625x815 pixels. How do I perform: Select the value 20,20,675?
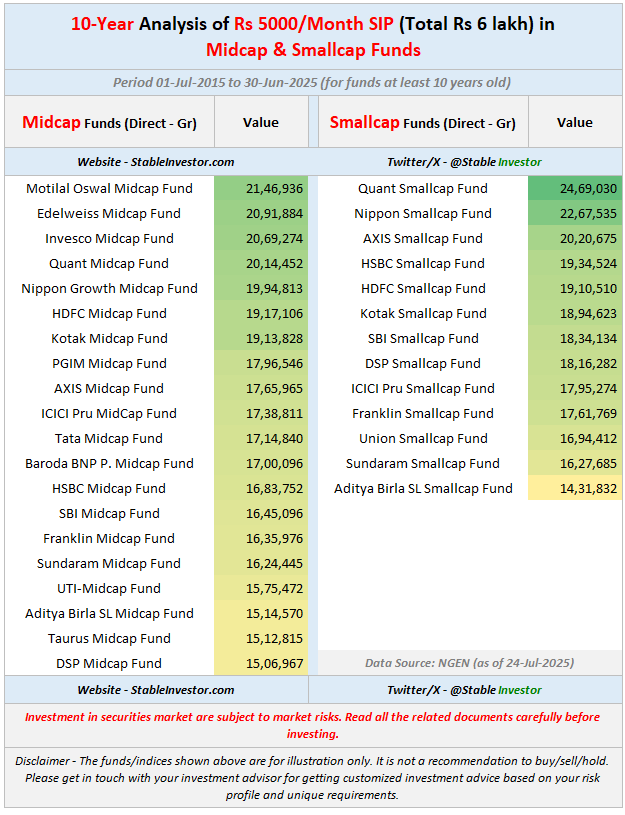coord(588,238)
